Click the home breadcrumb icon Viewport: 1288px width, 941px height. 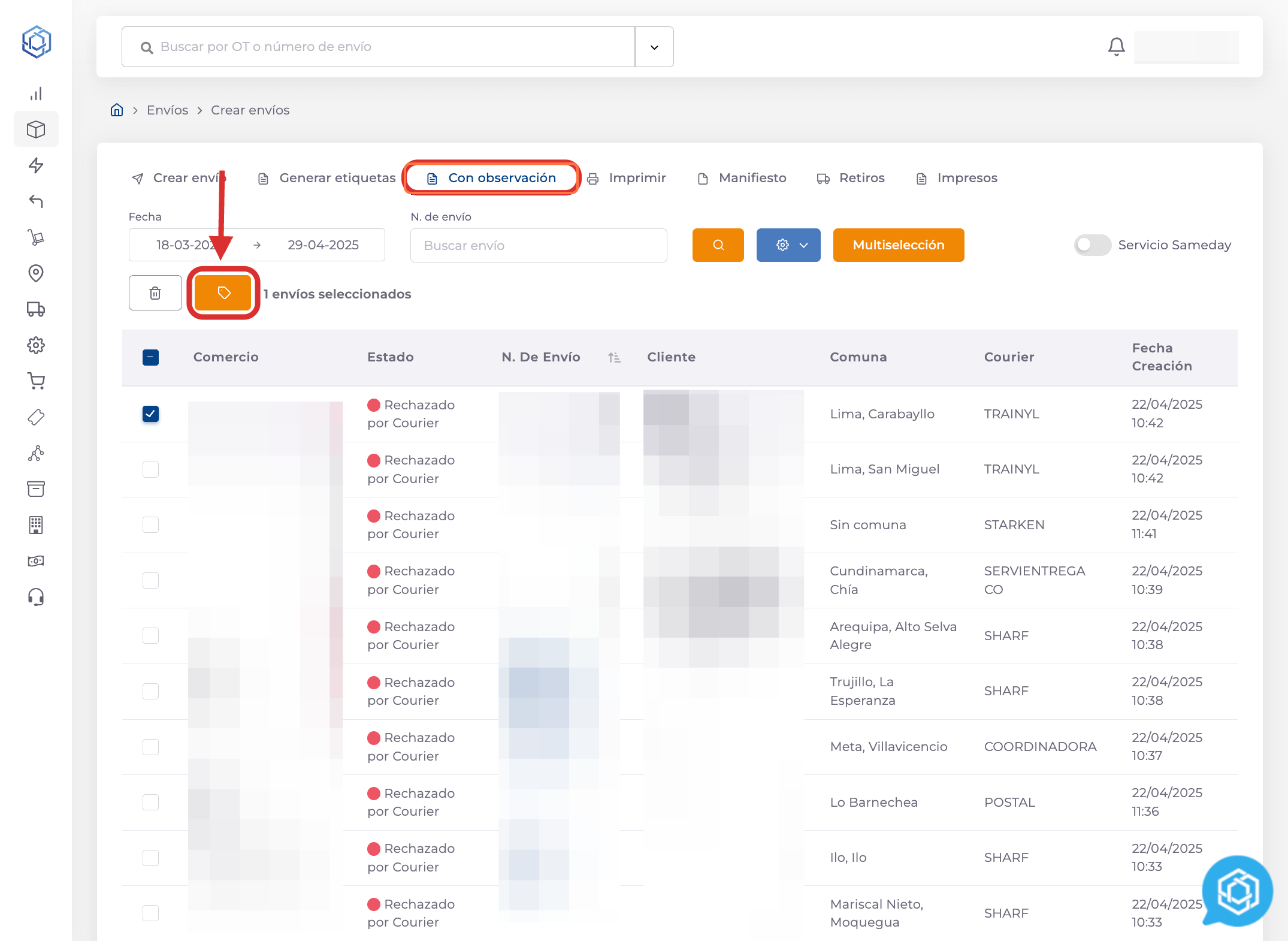point(117,110)
